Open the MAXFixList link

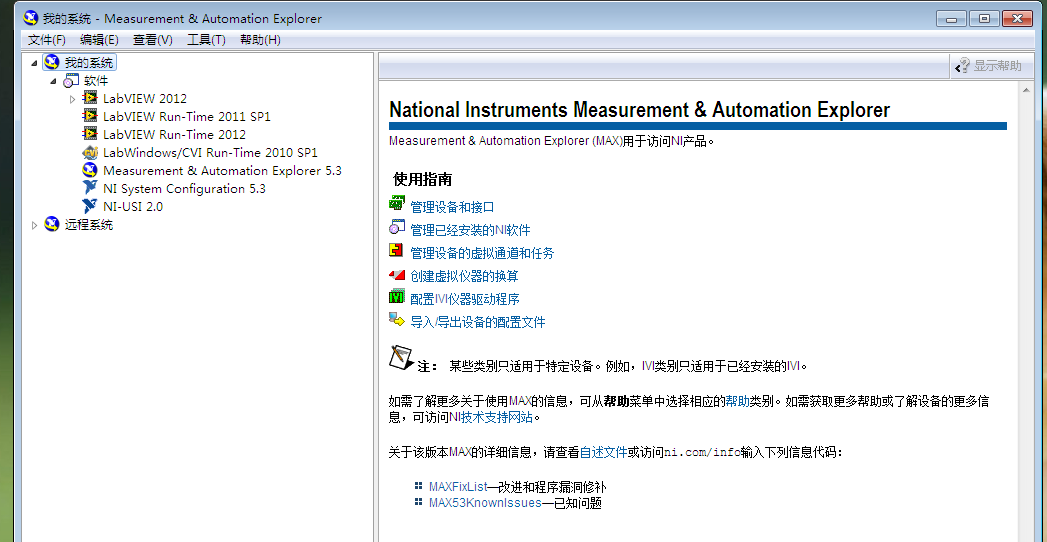[x=458, y=487]
